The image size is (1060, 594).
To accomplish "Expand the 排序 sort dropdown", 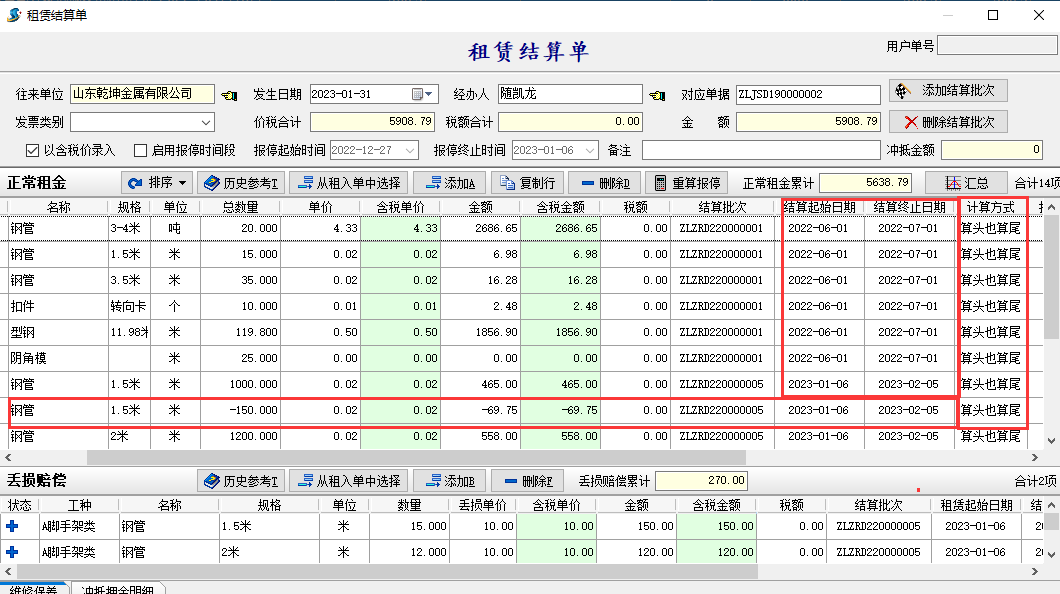I will (x=157, y=183).
